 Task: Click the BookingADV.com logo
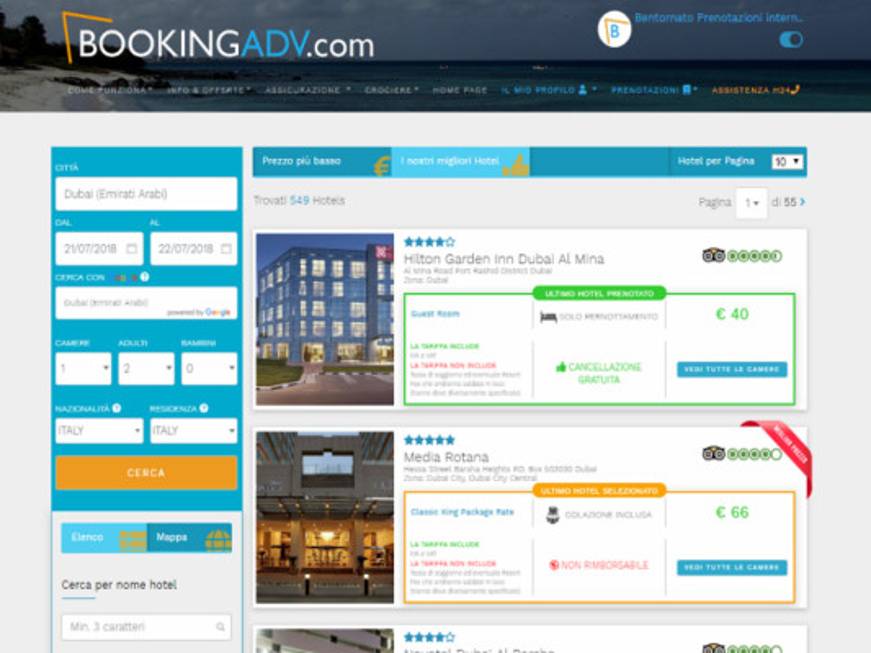pyautogui.click(x=218, y=38)
